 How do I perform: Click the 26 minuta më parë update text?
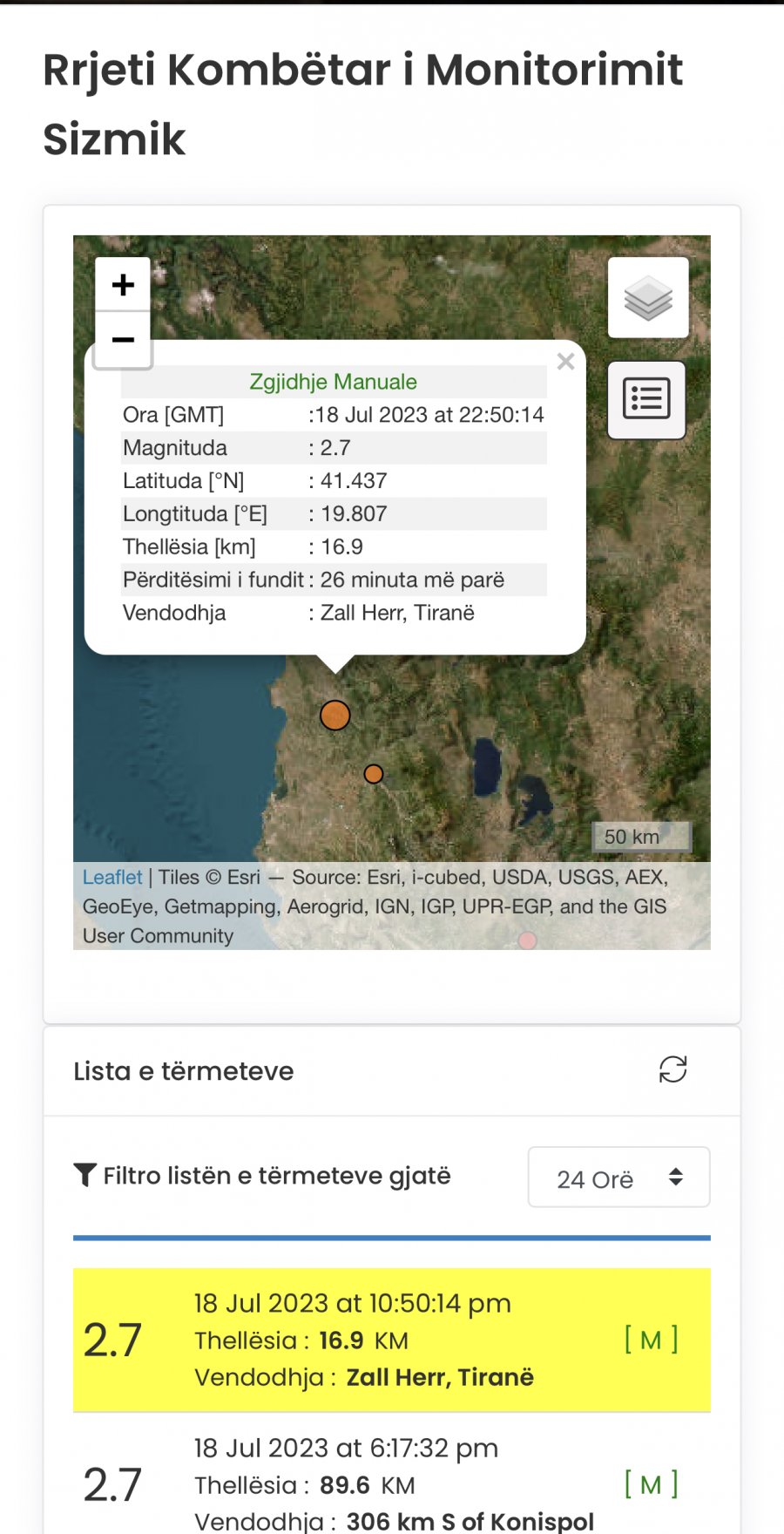click(x=412, y=580)
